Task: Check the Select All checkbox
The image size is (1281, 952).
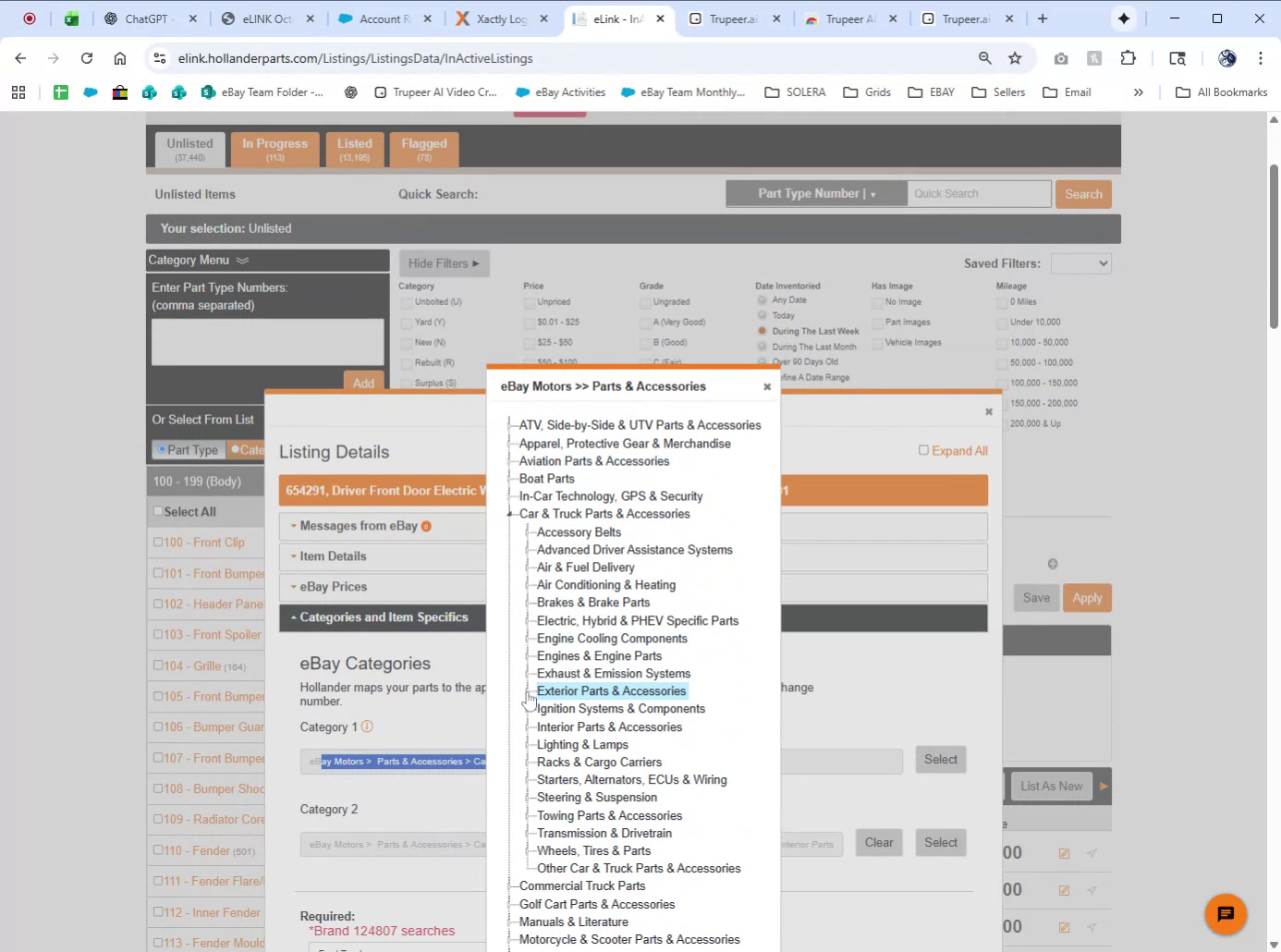Action: 158,511
